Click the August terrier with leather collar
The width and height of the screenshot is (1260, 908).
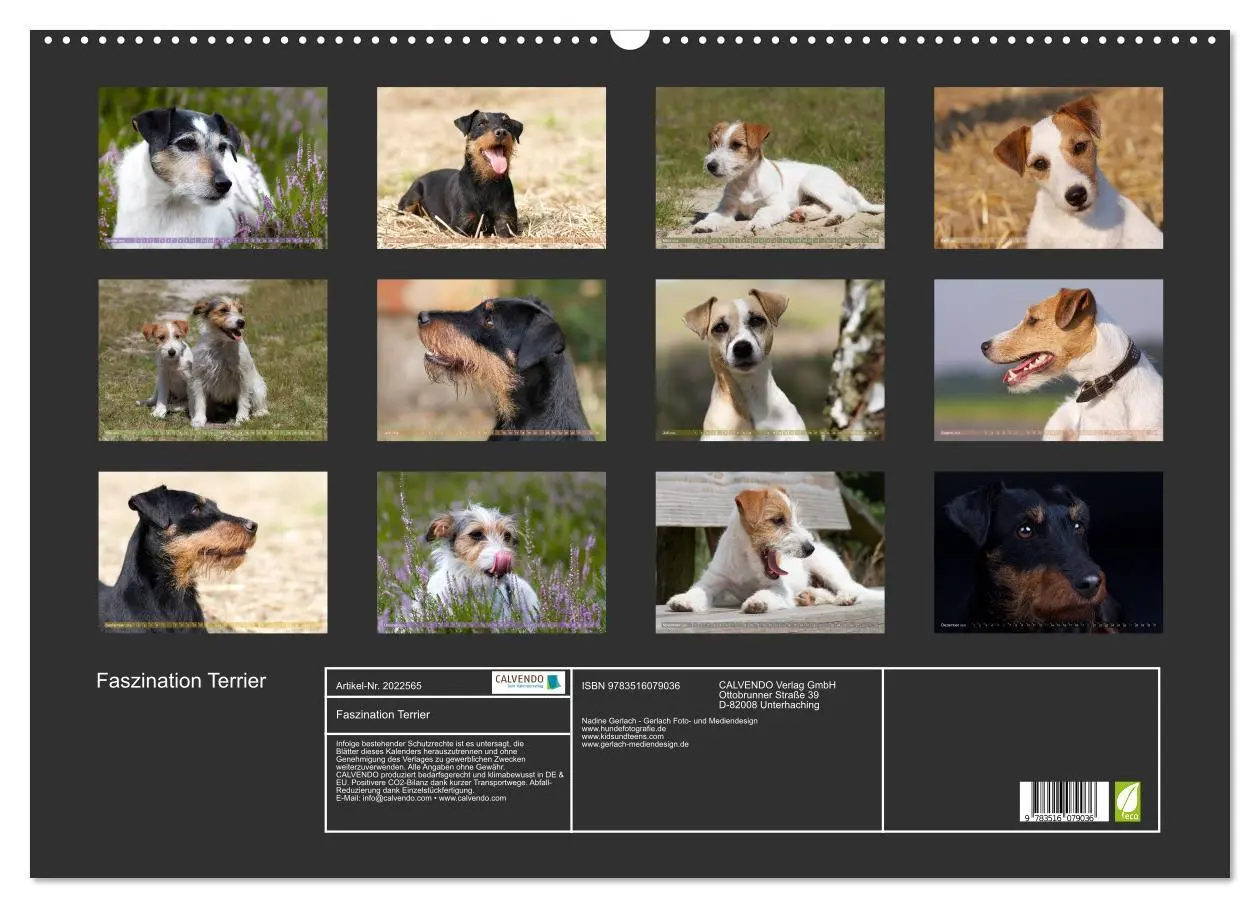coord(1048,360)
